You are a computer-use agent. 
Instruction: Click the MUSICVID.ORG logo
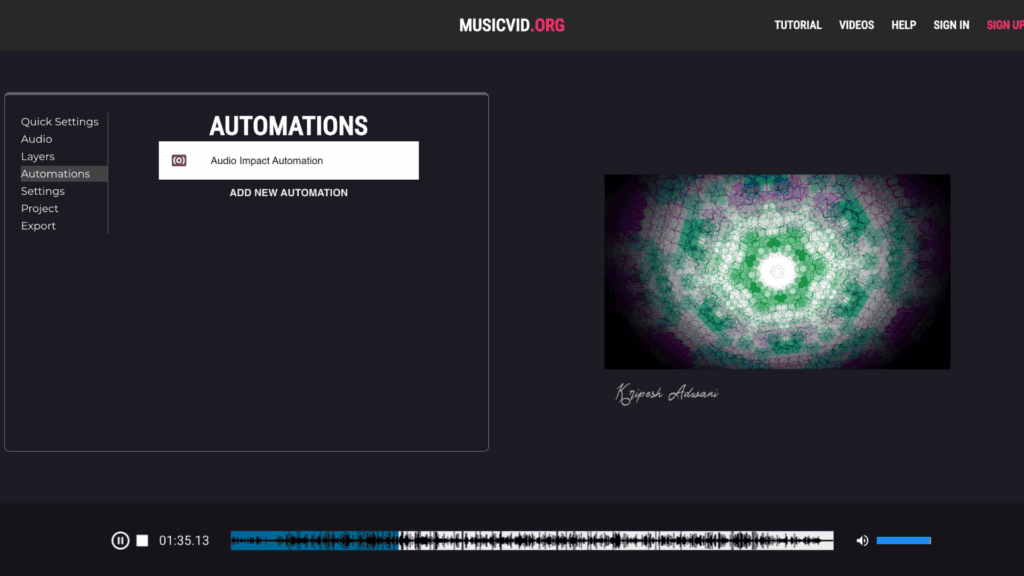click(512, 25)
